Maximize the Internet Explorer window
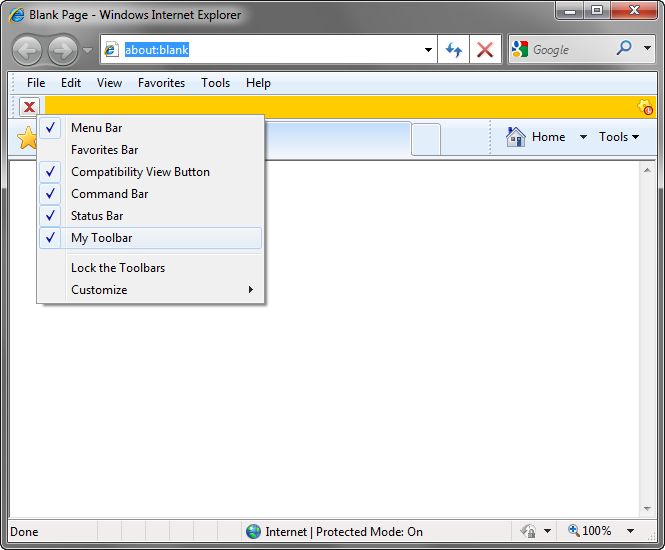665x550 pixels. click(597, 11)
